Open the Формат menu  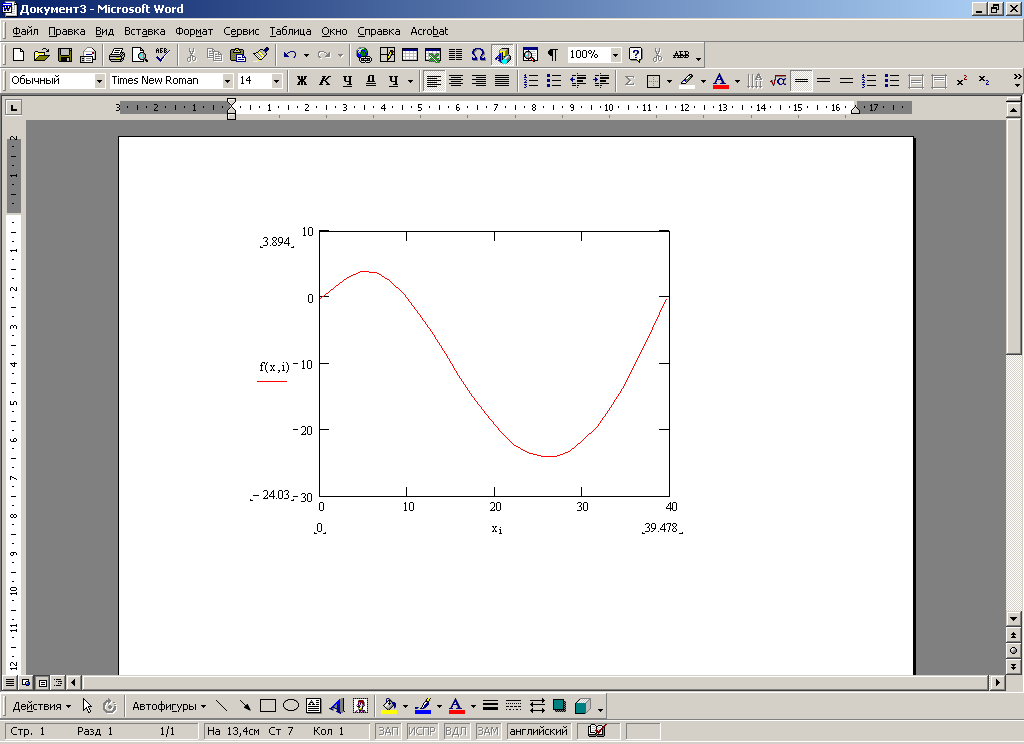tap(194, 31)
